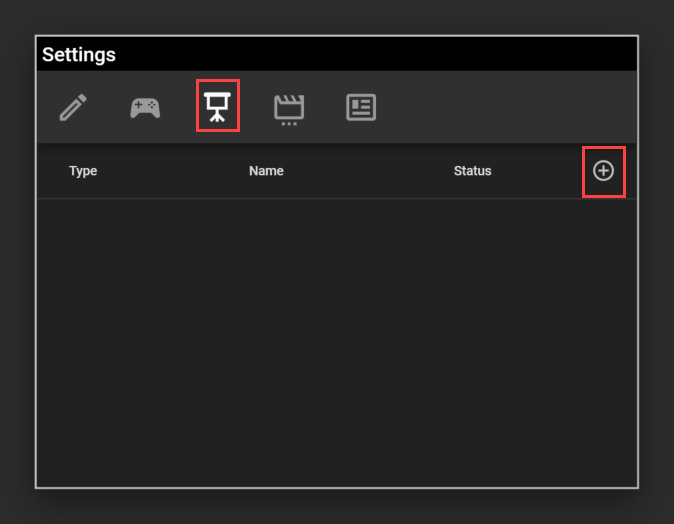The width and height of the screenshot is (674, 524).
Task: Click empty toolbar space right of tab icons
Action: click(500, 108)
